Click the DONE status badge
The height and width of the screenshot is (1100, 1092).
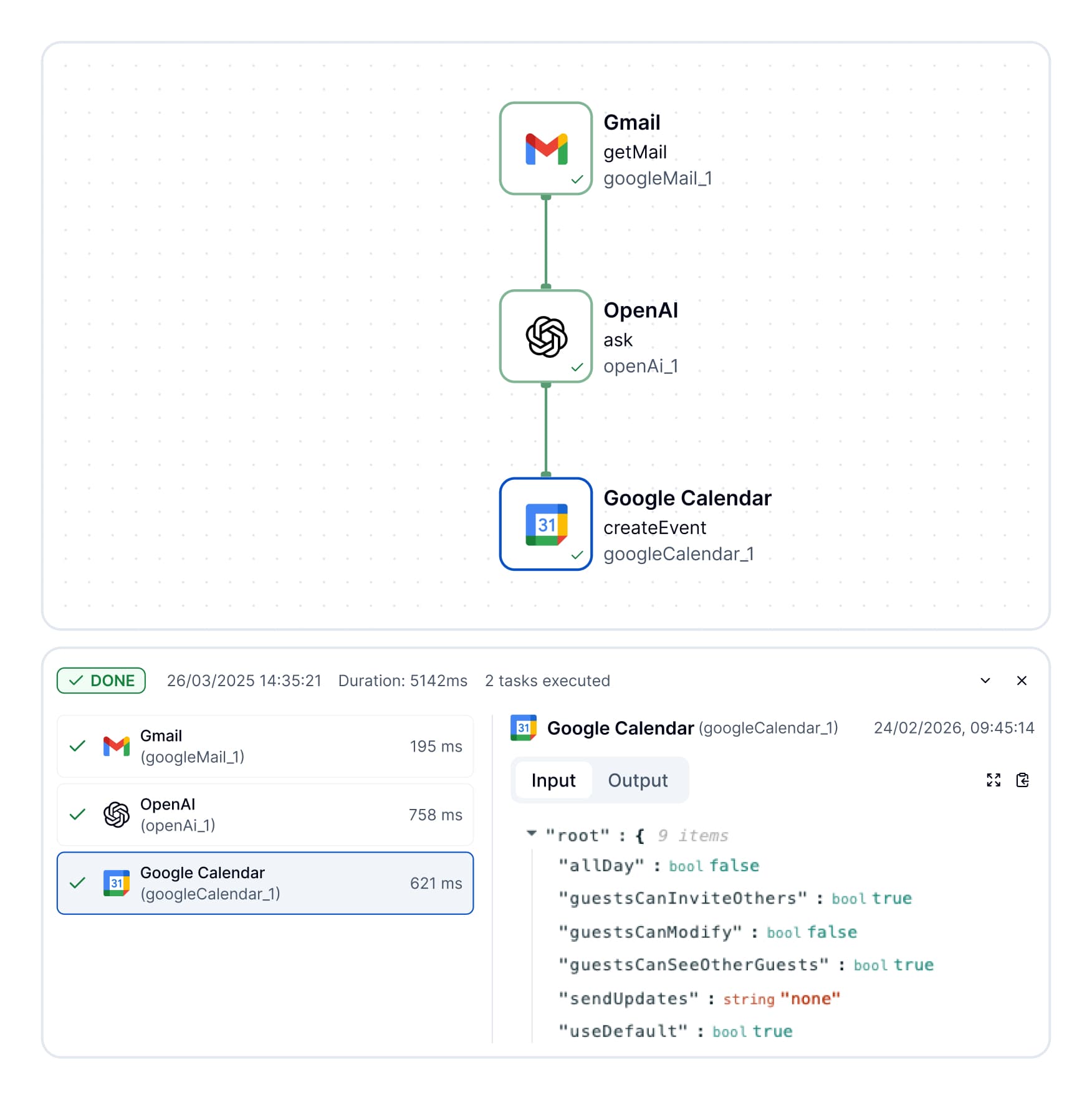pyautogui.click(x=101, y=681)
